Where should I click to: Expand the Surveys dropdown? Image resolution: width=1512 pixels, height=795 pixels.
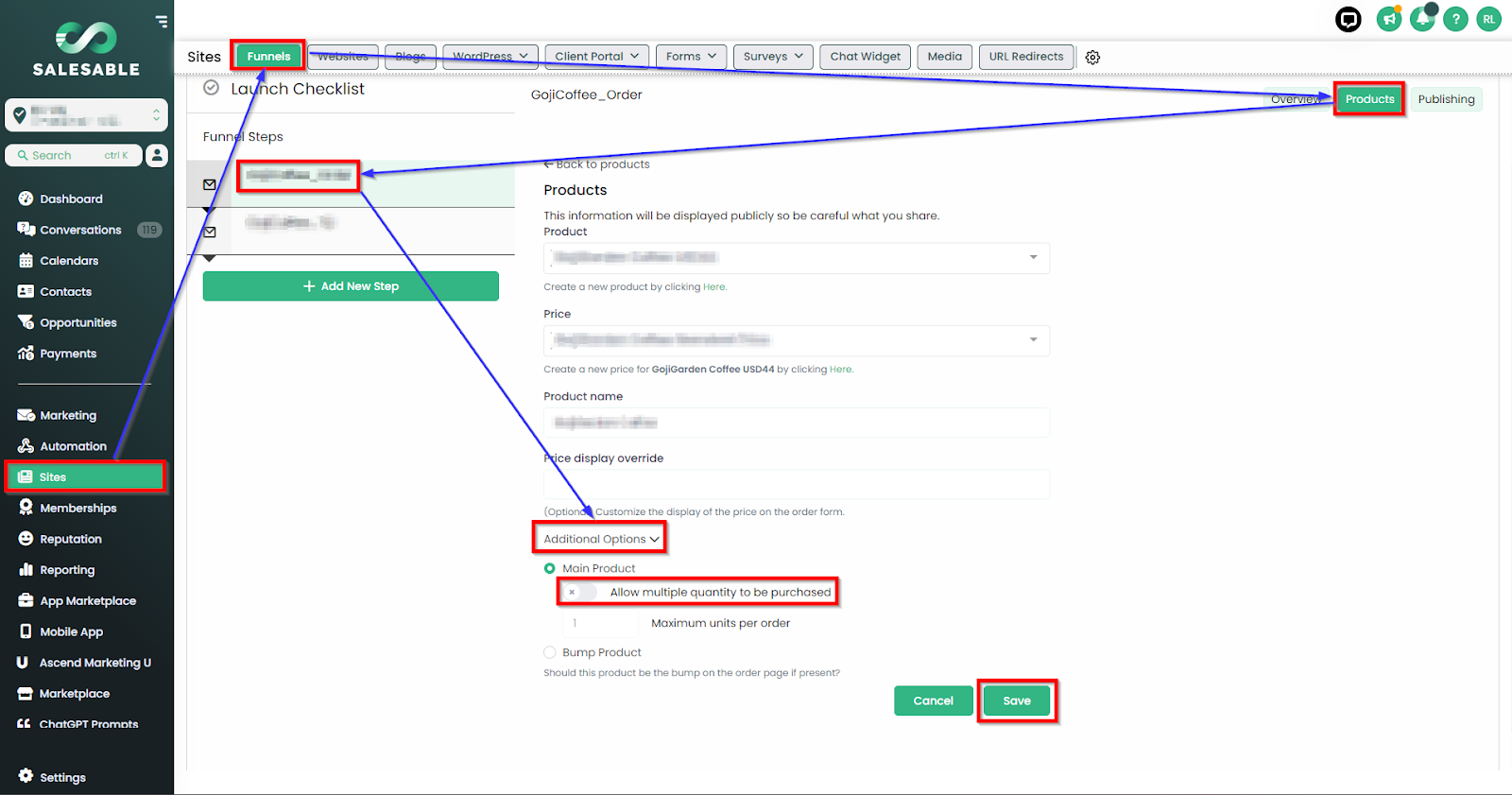tap(773, 57)
